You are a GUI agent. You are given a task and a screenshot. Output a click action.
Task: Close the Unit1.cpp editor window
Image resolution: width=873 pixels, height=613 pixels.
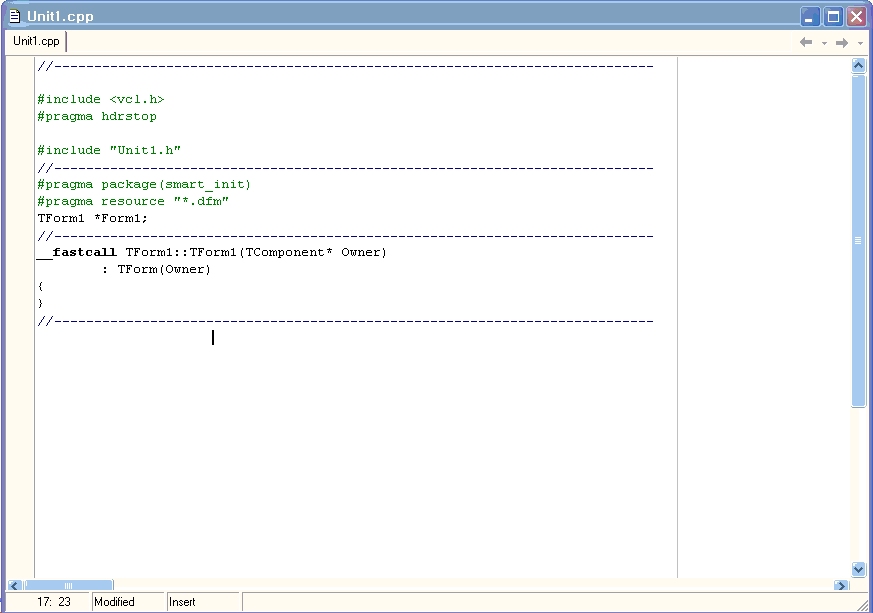coord(857,16)
